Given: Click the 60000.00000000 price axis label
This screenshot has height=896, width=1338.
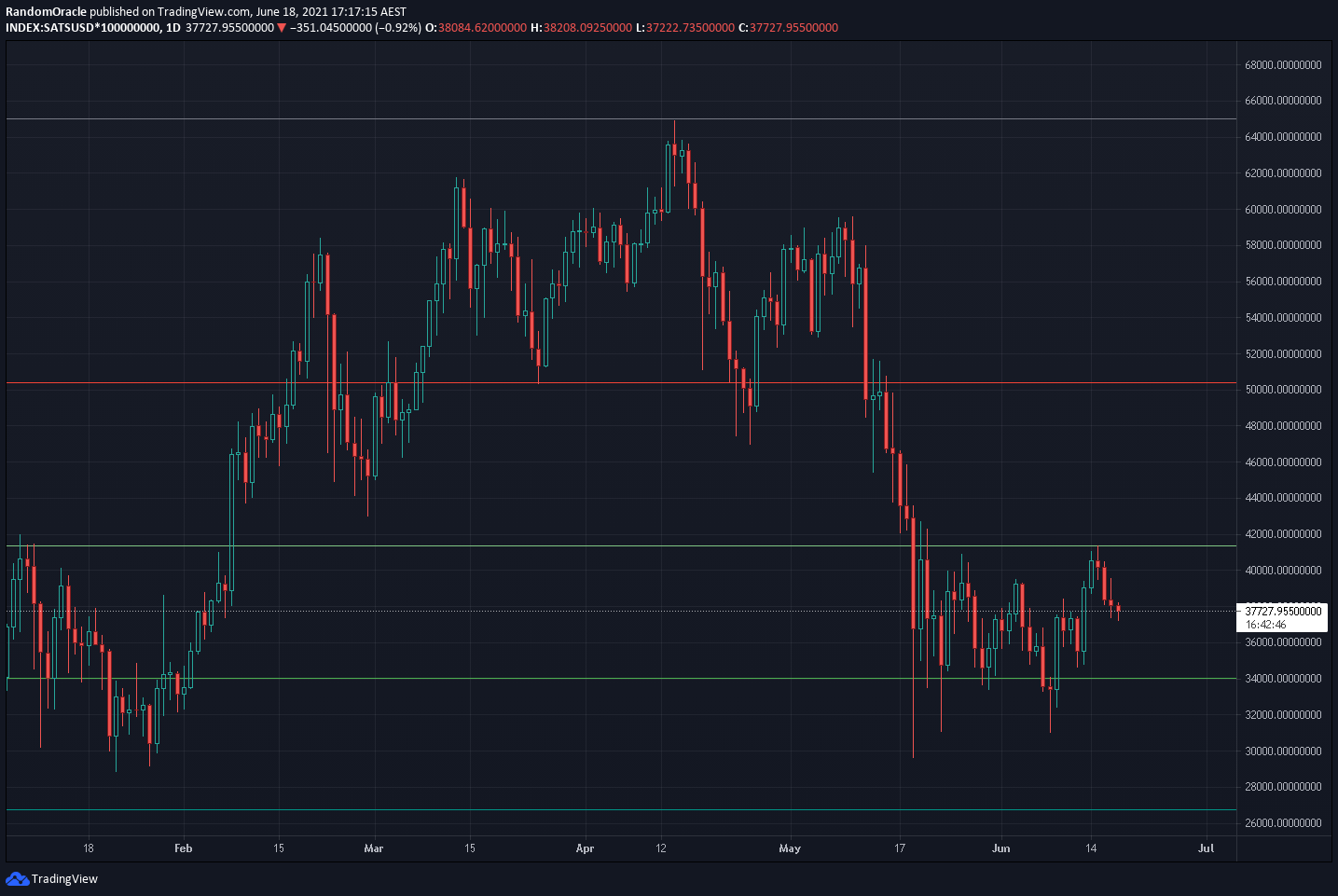Looking at the screenshot, I should point(1283,210).
